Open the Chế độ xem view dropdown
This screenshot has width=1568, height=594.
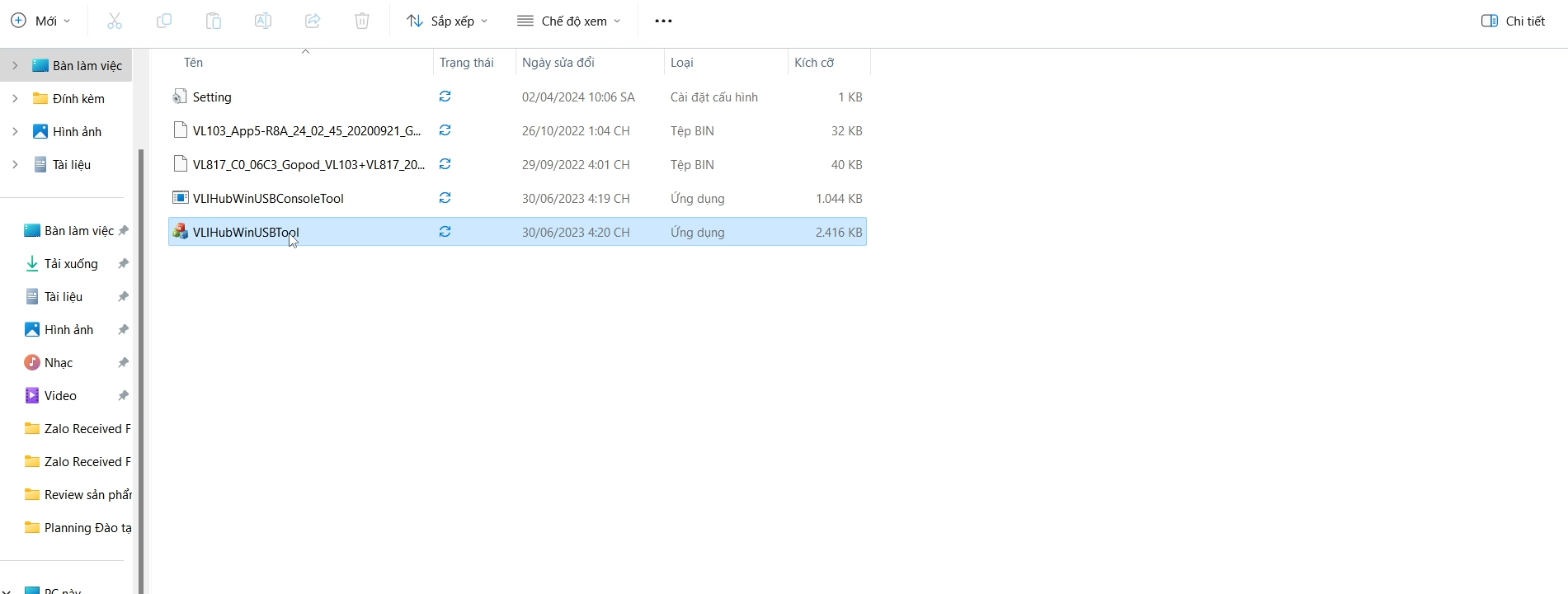pyautogui.click(x=568, y=21)
